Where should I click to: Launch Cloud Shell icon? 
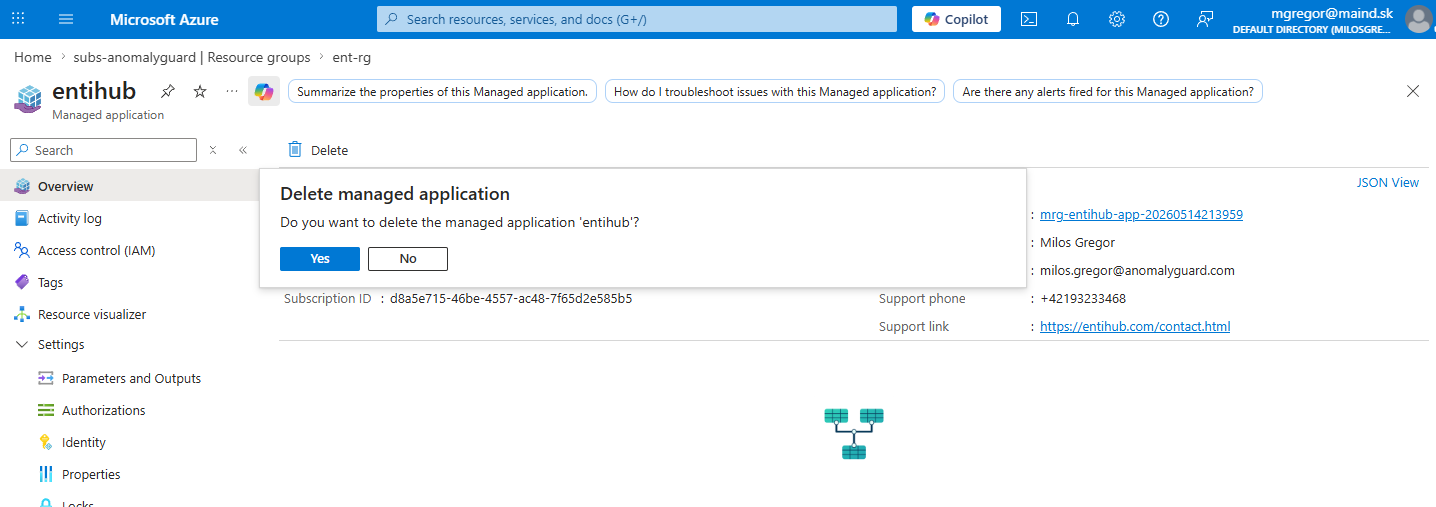pyautogui.click(x=1028, y=19)
